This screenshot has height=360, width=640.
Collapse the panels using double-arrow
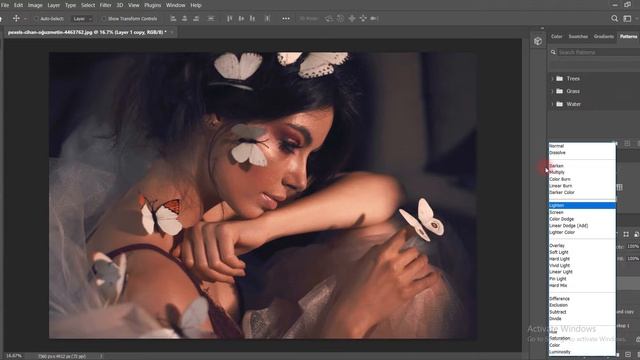pyautogui.click(x=542, y=28)
